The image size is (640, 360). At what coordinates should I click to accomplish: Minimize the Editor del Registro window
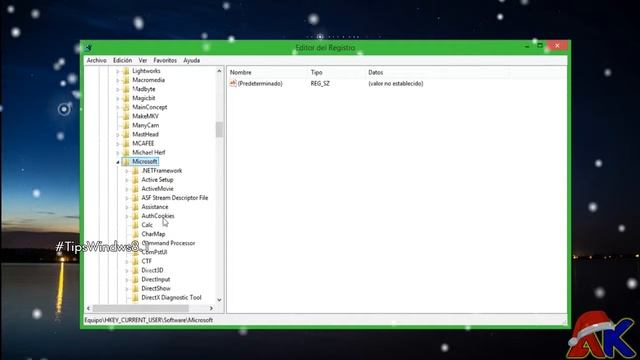tap(527, 46)
